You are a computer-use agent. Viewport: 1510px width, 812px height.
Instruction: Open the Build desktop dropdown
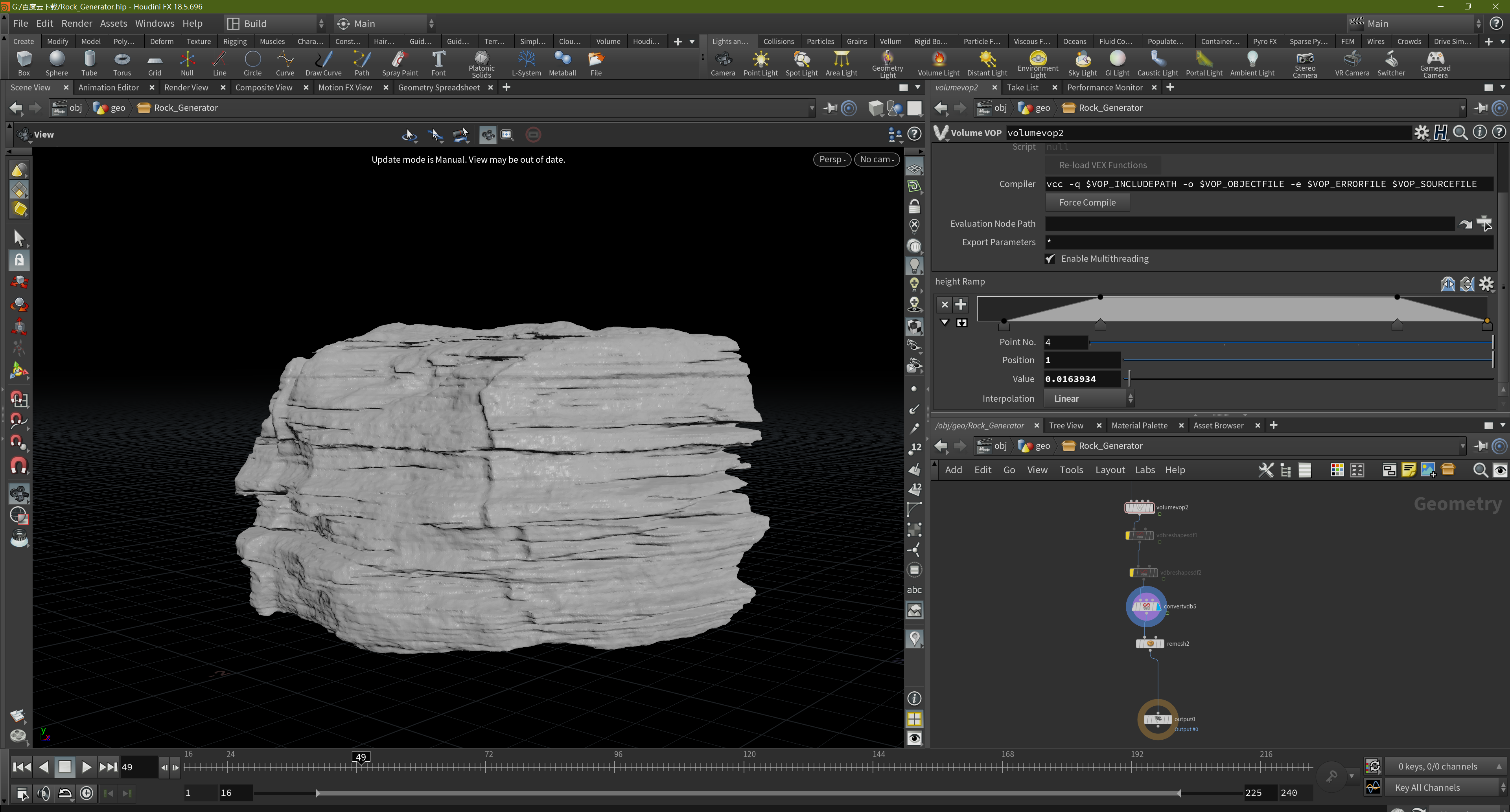[275, 24]
